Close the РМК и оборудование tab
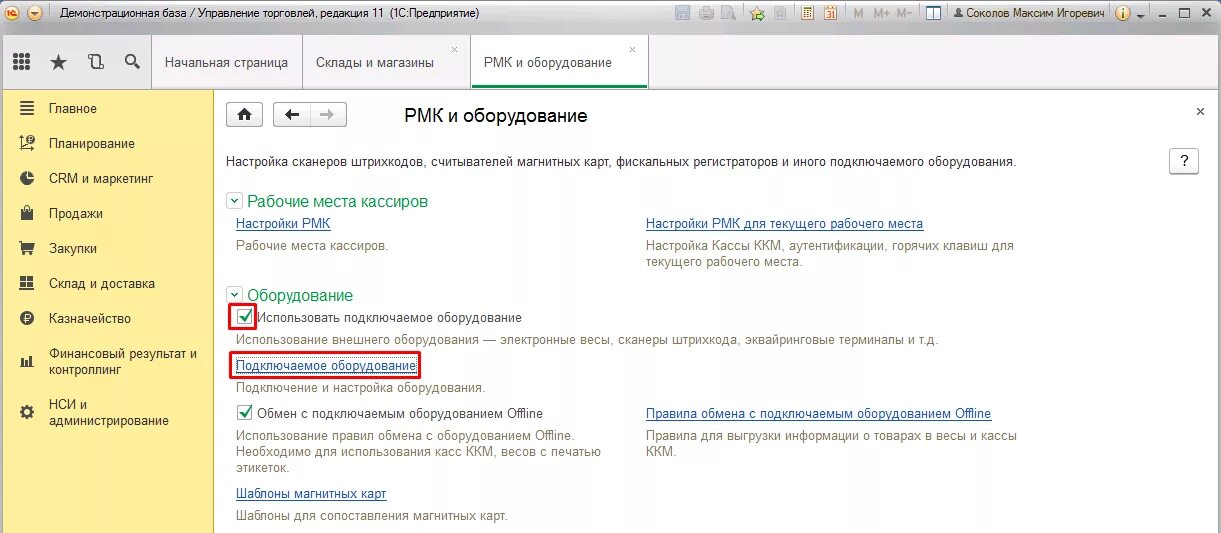The image size is (1221, 533). (x=632, y=48)
